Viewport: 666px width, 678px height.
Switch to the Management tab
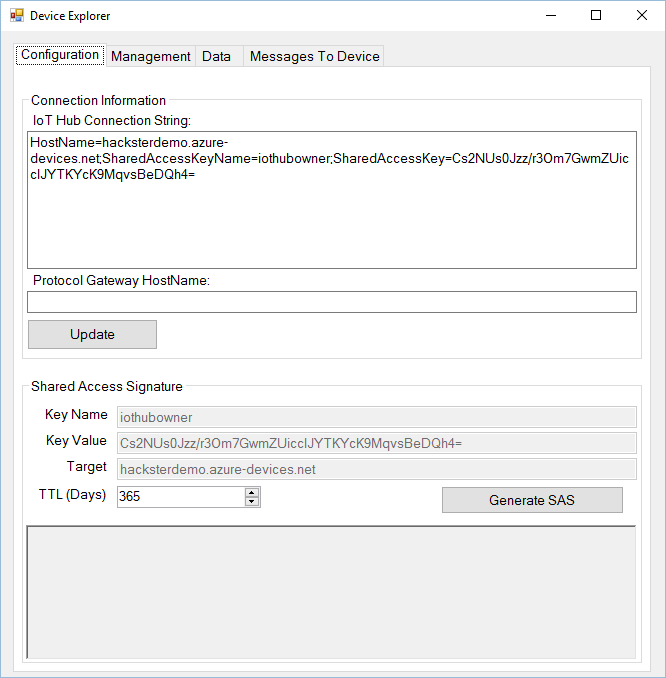(150, 56)
